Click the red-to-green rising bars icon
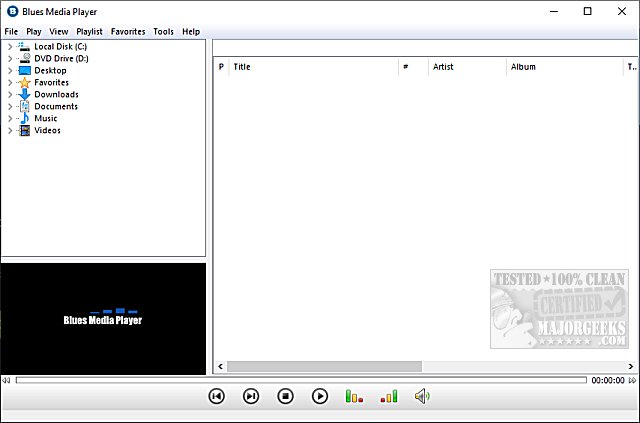The height and width of the screenshot is (423, 640). coord(389,396)
